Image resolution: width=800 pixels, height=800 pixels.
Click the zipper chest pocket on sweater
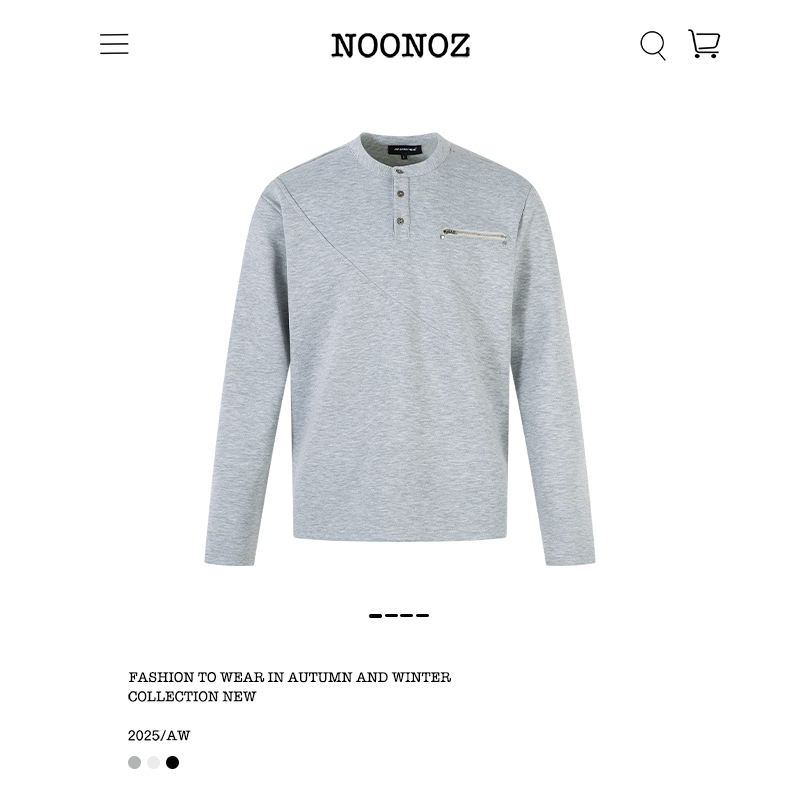[474, 237]
